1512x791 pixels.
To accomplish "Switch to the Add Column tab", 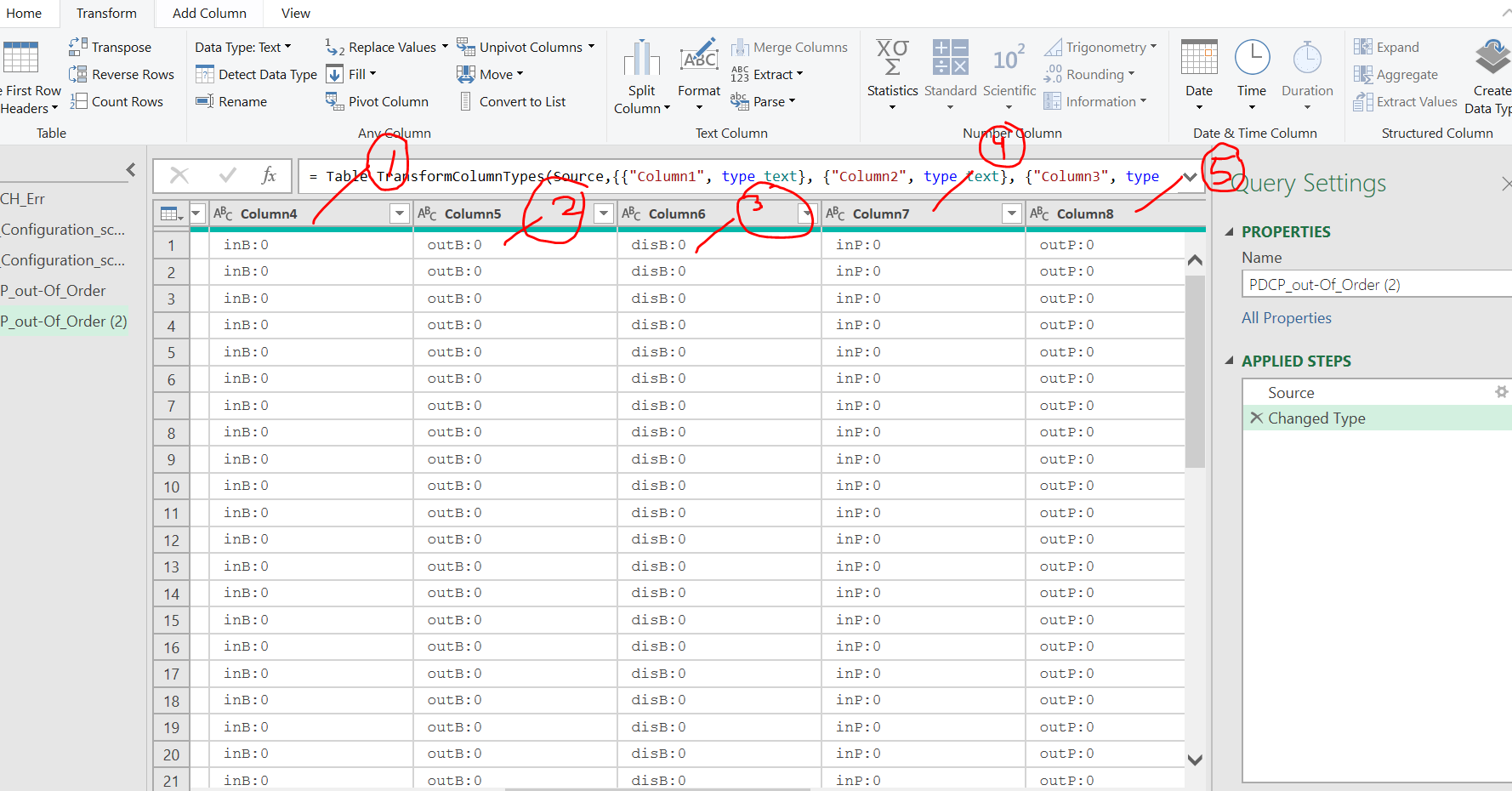I will (208, 14).
